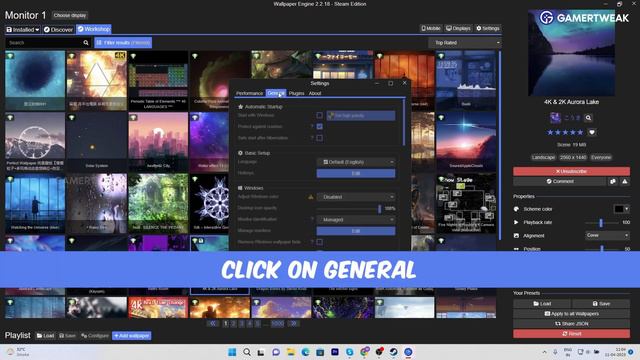Switch to Plugins tab in Settings
Image resolution: width=640 pixels, height=360 pixels.
[296, 93]
